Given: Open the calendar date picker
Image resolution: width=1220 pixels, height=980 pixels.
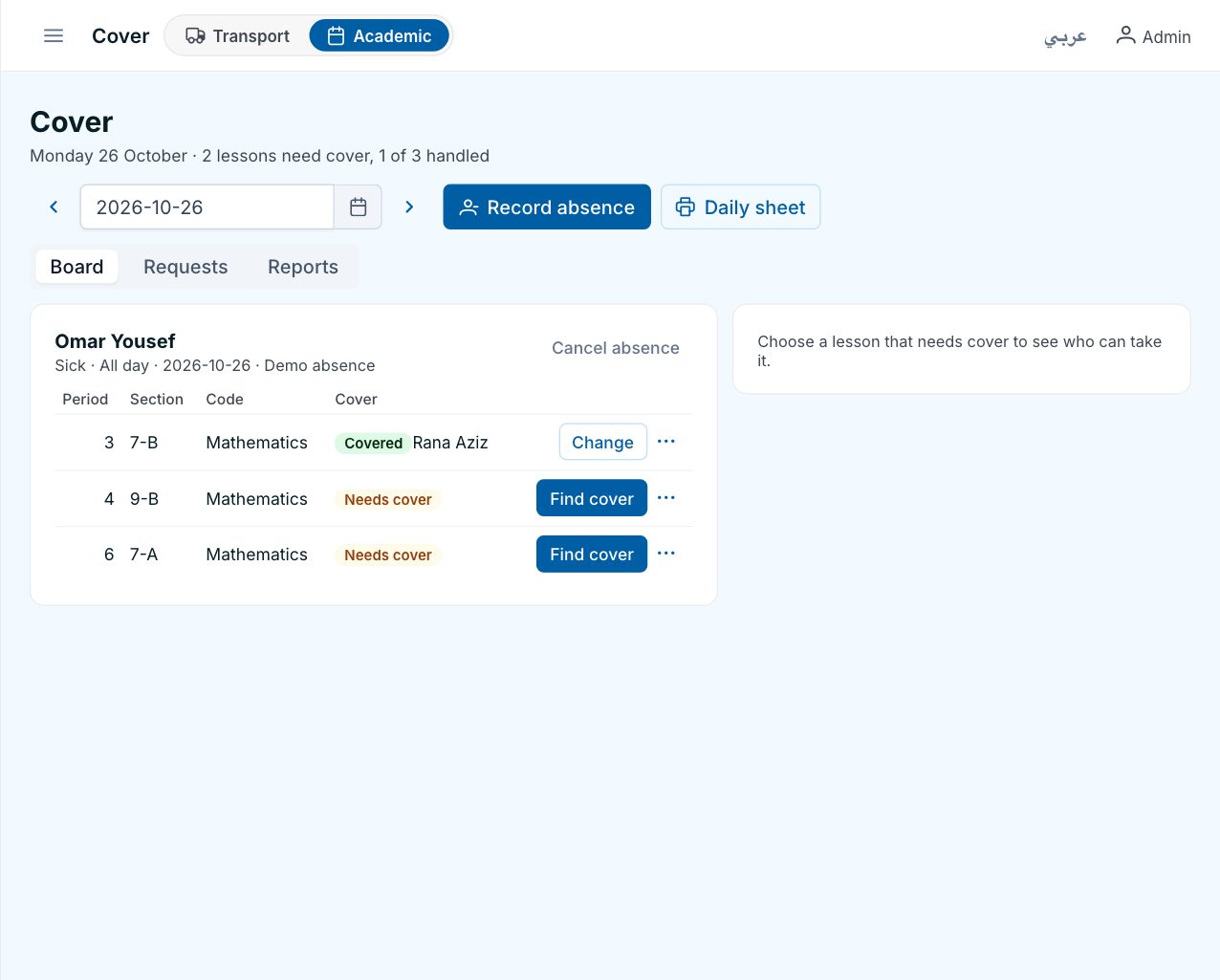Looking at the screenshot, I should click(359, 207).
